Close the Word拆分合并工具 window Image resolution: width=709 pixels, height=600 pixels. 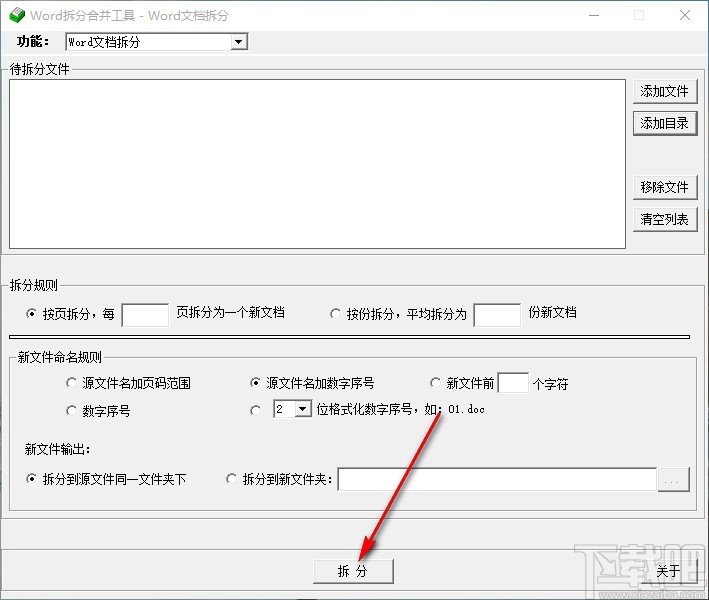(x=685, y=15)
